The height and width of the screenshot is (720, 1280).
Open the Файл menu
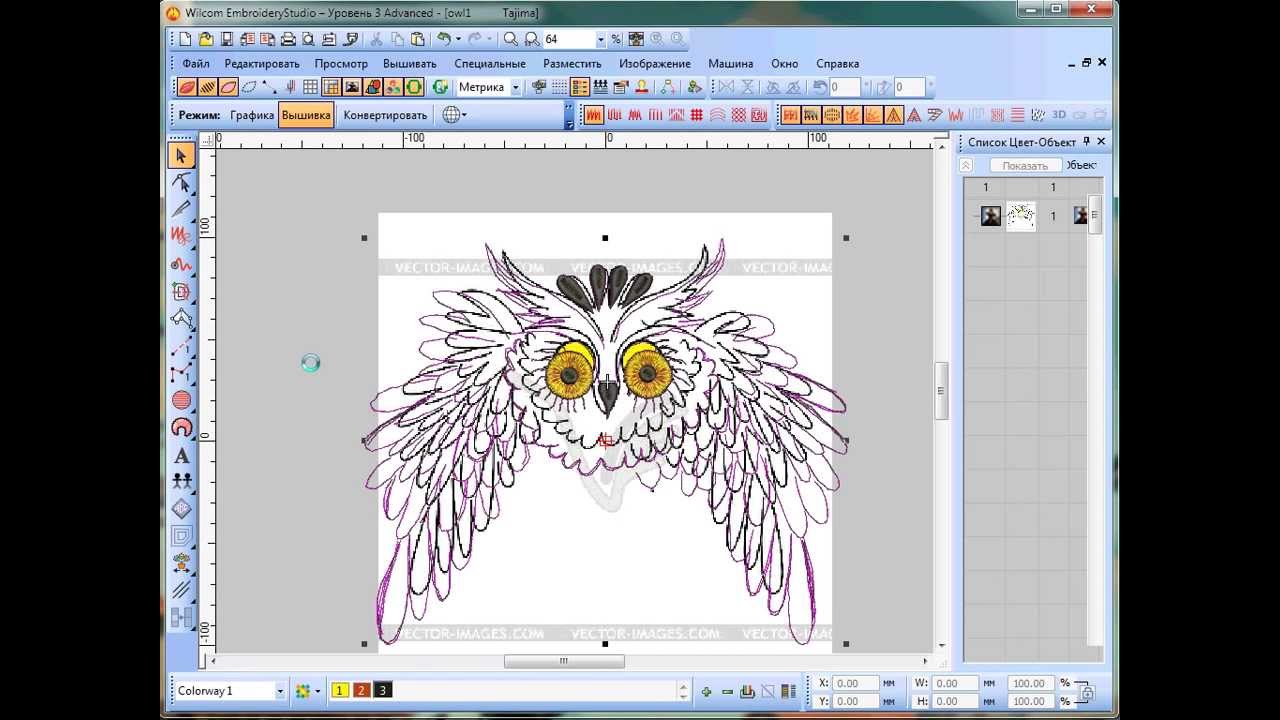click(196, 63)
